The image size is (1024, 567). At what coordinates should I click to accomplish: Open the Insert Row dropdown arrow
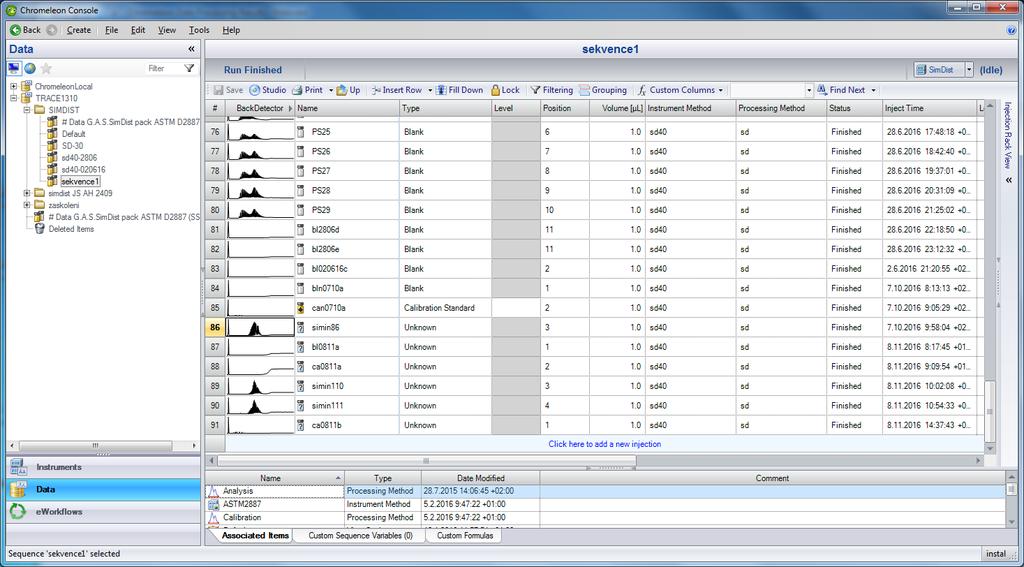point(430,90)
